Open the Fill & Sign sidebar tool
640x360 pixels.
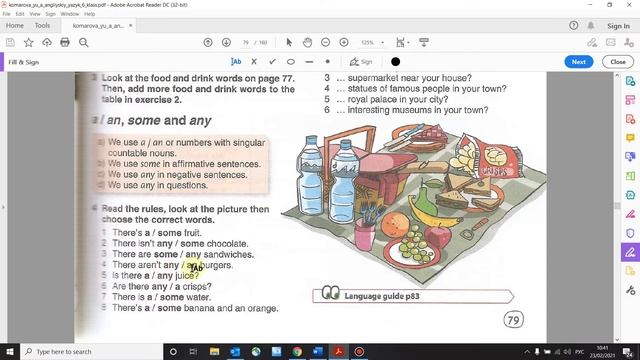630,252
